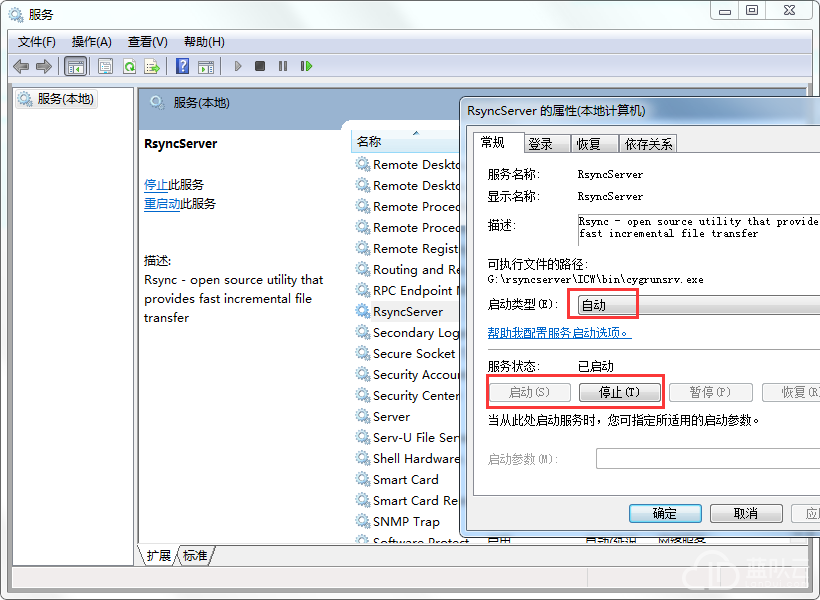The image size is (820, 600).
Task: Click gear icon beside SNMP Trap
Action: point(363,521)
